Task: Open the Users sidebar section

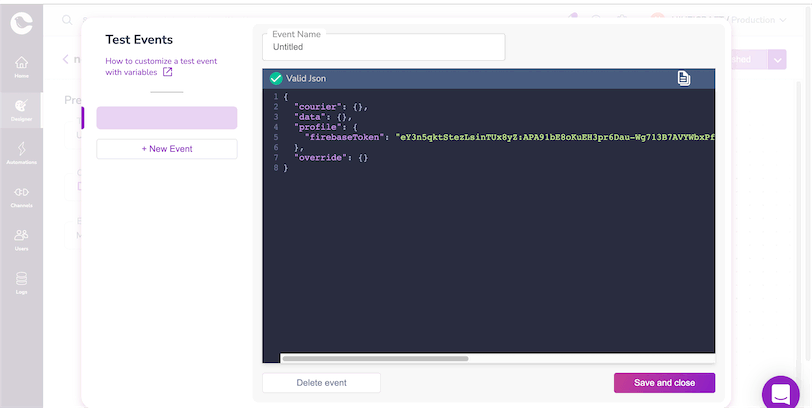Action: point(21,239)
